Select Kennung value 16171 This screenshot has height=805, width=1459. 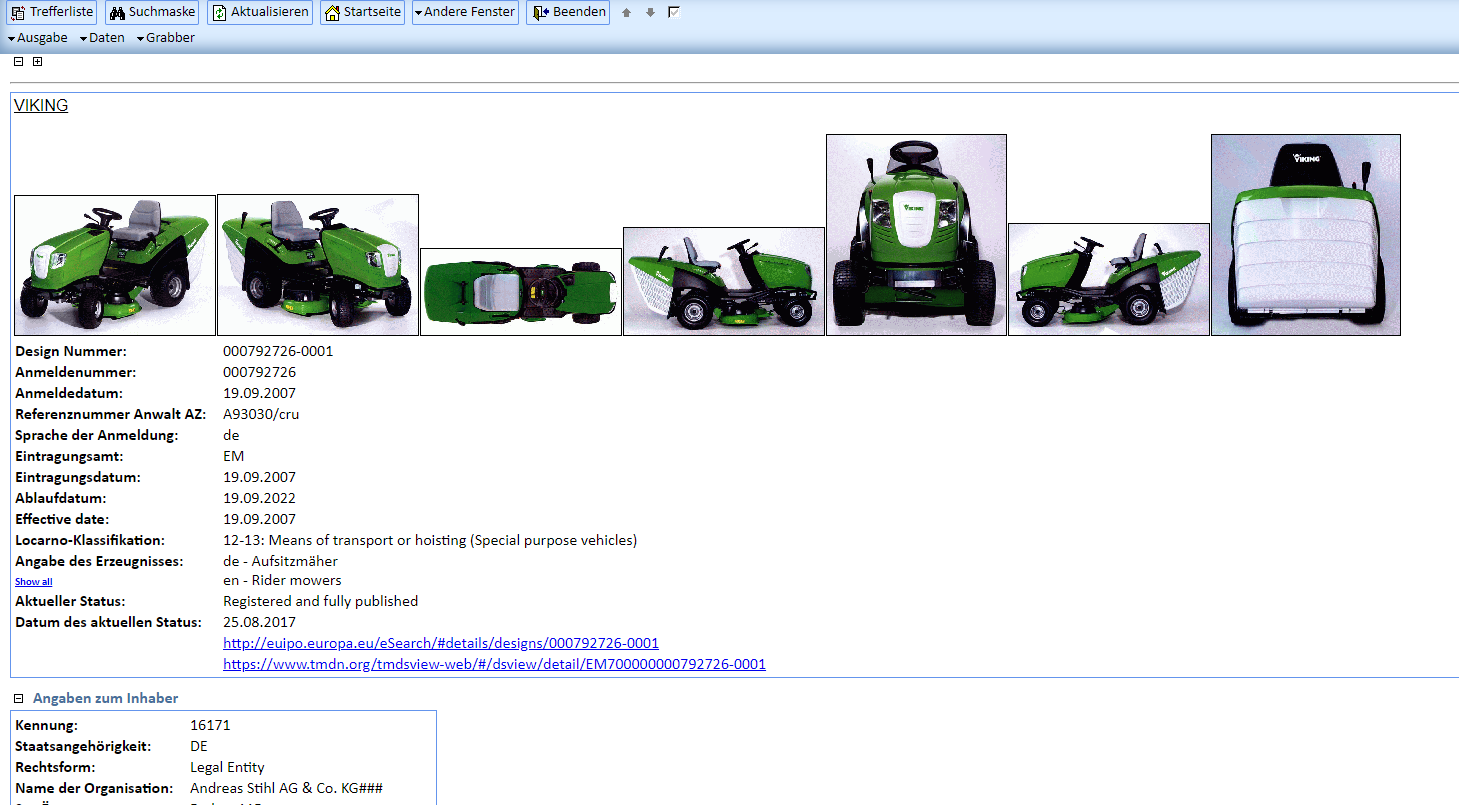[x=210, y=725]
